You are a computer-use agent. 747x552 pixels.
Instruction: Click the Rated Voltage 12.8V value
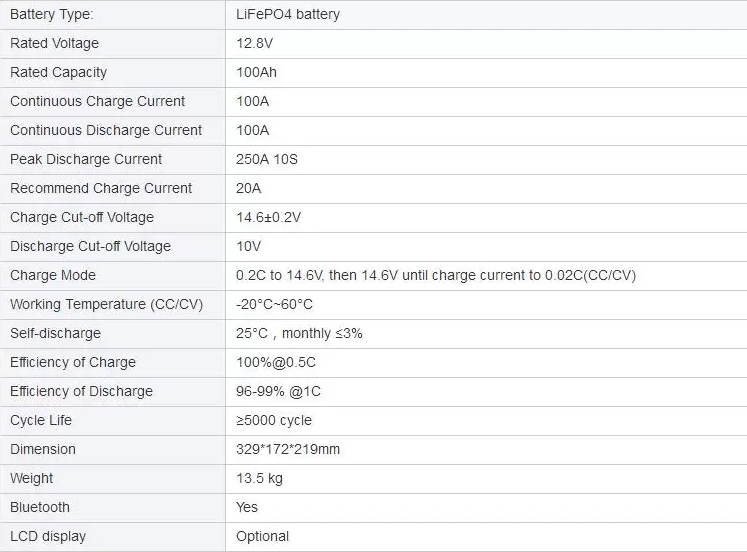point(254,43)
